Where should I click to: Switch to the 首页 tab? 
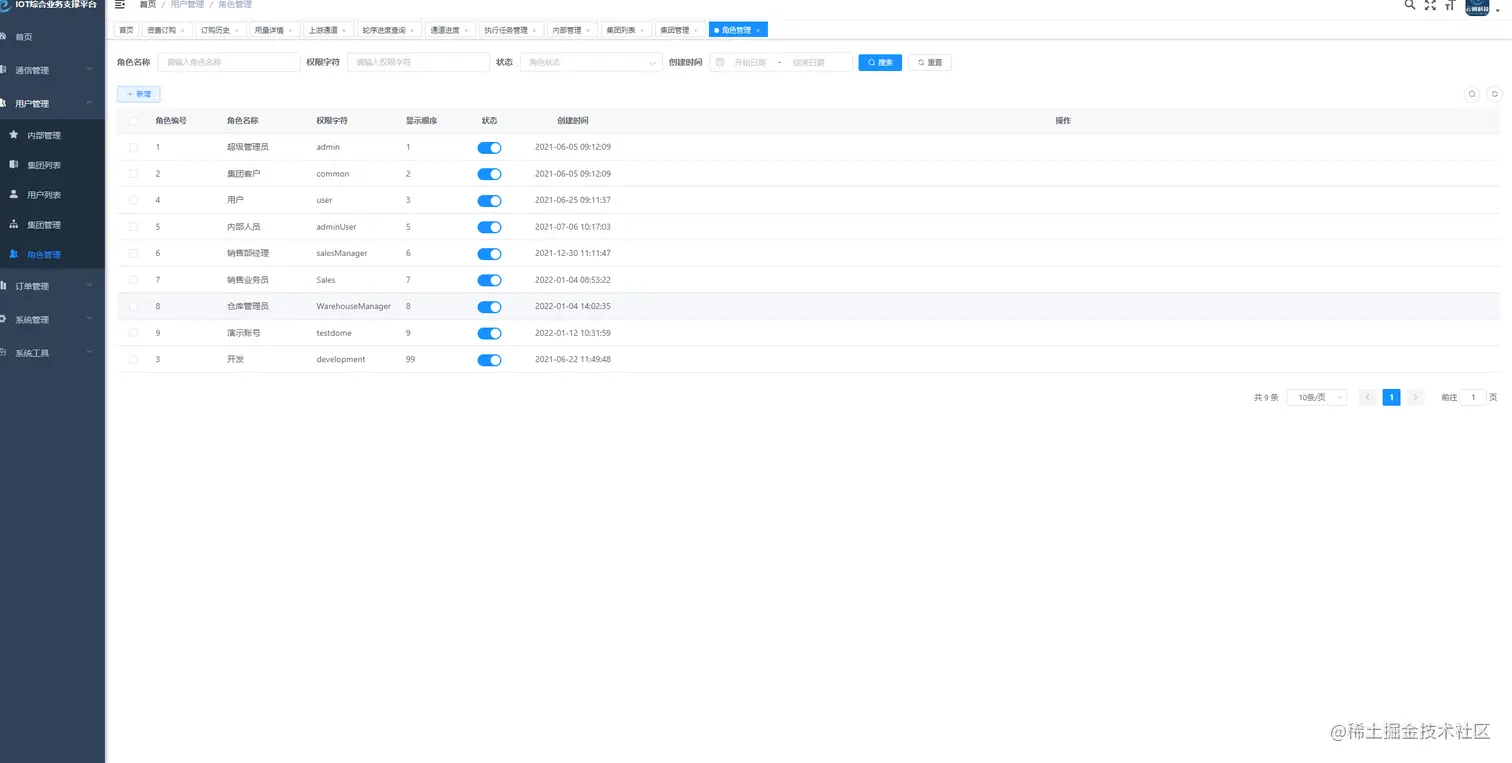(126, 30)
